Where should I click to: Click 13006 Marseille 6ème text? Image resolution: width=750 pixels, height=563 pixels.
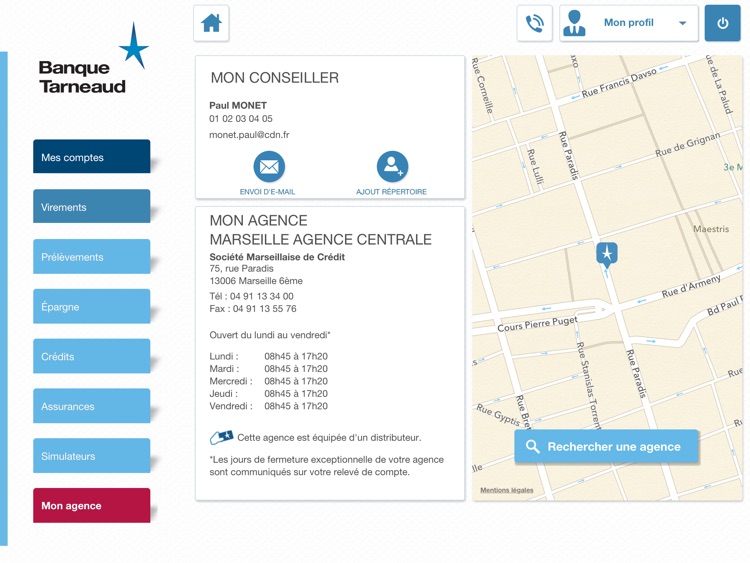pyautogui.click(x=256, y=281)
